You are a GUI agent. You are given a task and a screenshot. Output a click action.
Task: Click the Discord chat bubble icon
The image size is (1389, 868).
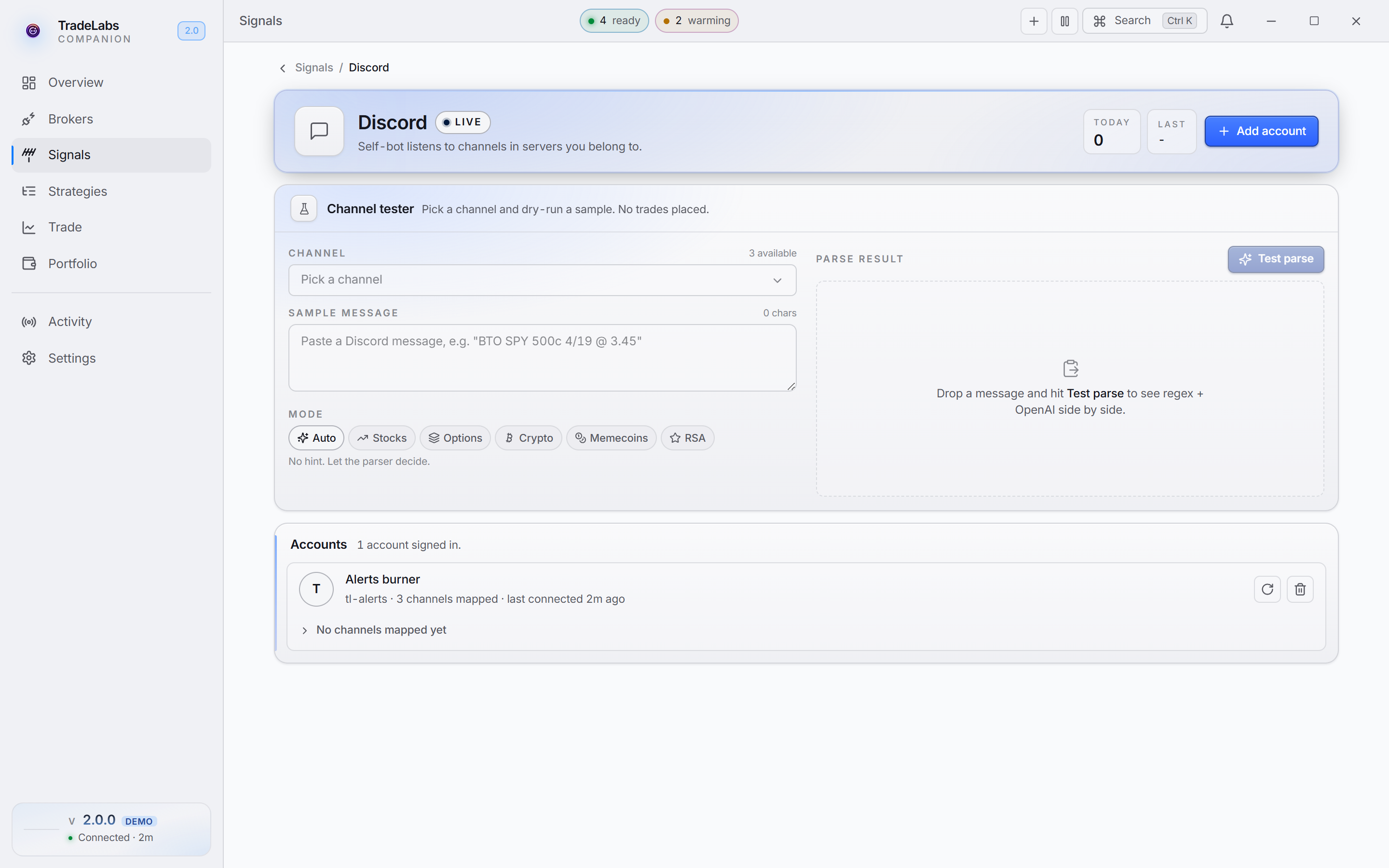(319, 131)
